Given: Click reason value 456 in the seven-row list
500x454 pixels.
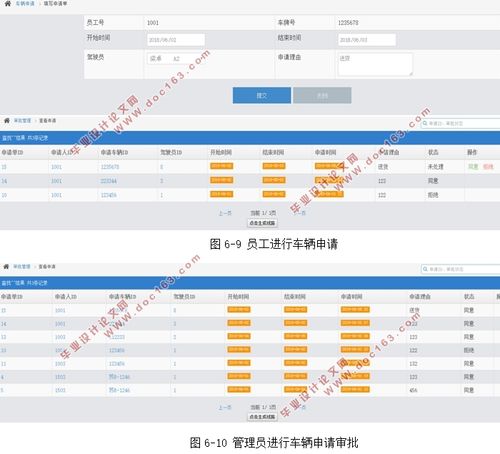Looking at the screenshot, I should 413,390.
